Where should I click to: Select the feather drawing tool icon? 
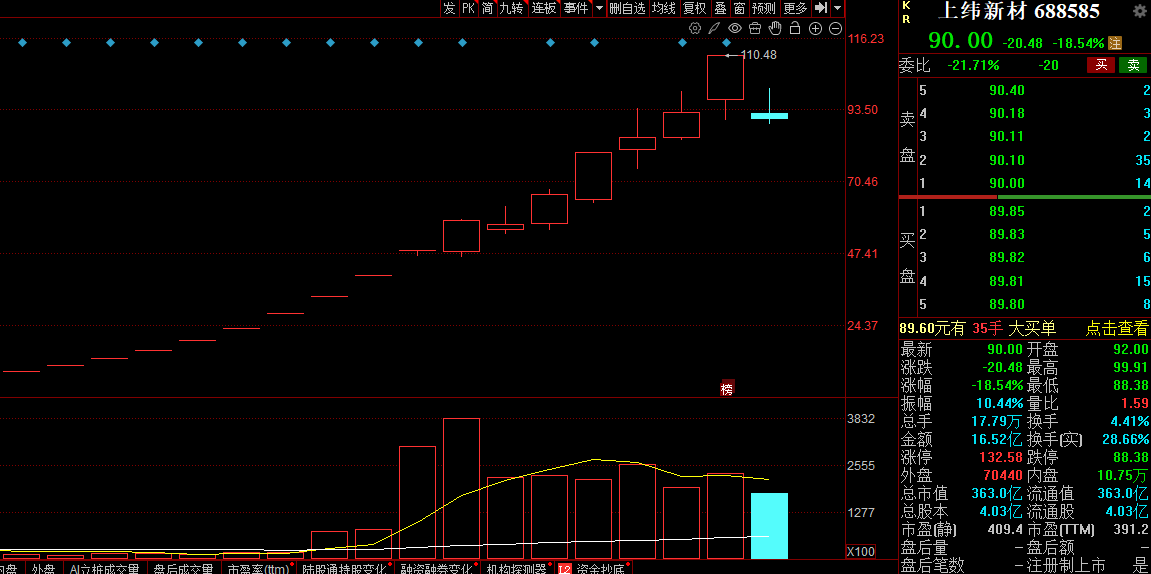714,29
